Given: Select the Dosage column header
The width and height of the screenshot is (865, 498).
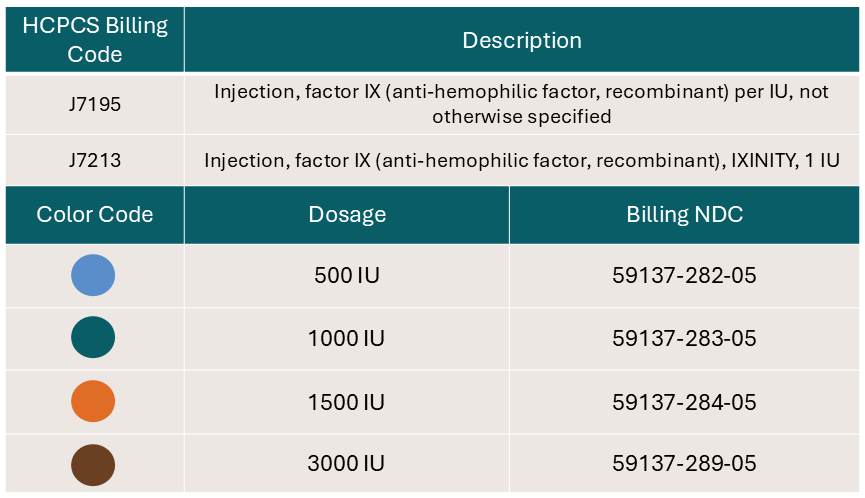Looking at the screenshot, I should pyautogui.click(x=347, y=215).
